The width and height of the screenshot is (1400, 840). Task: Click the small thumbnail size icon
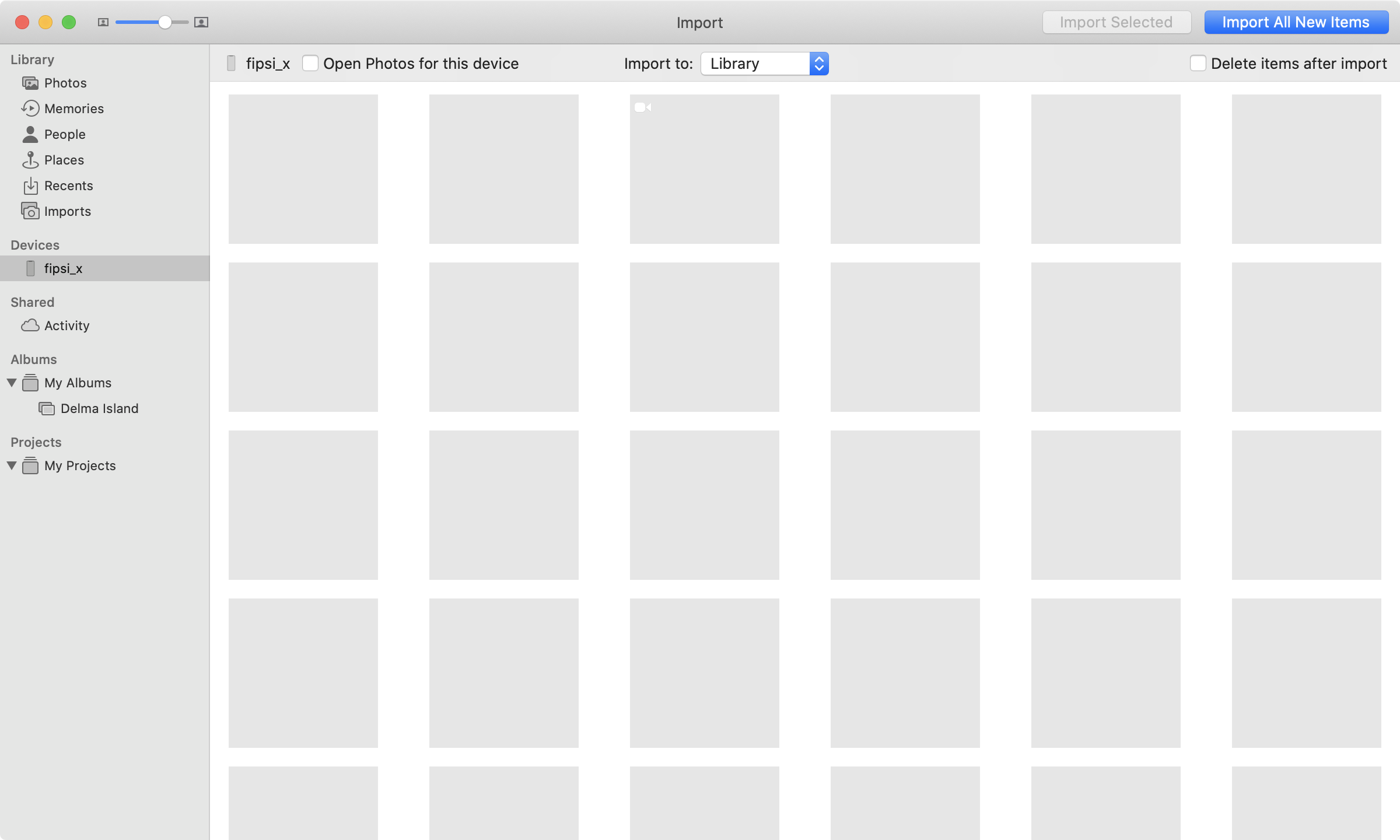click(x=103, y=22)
